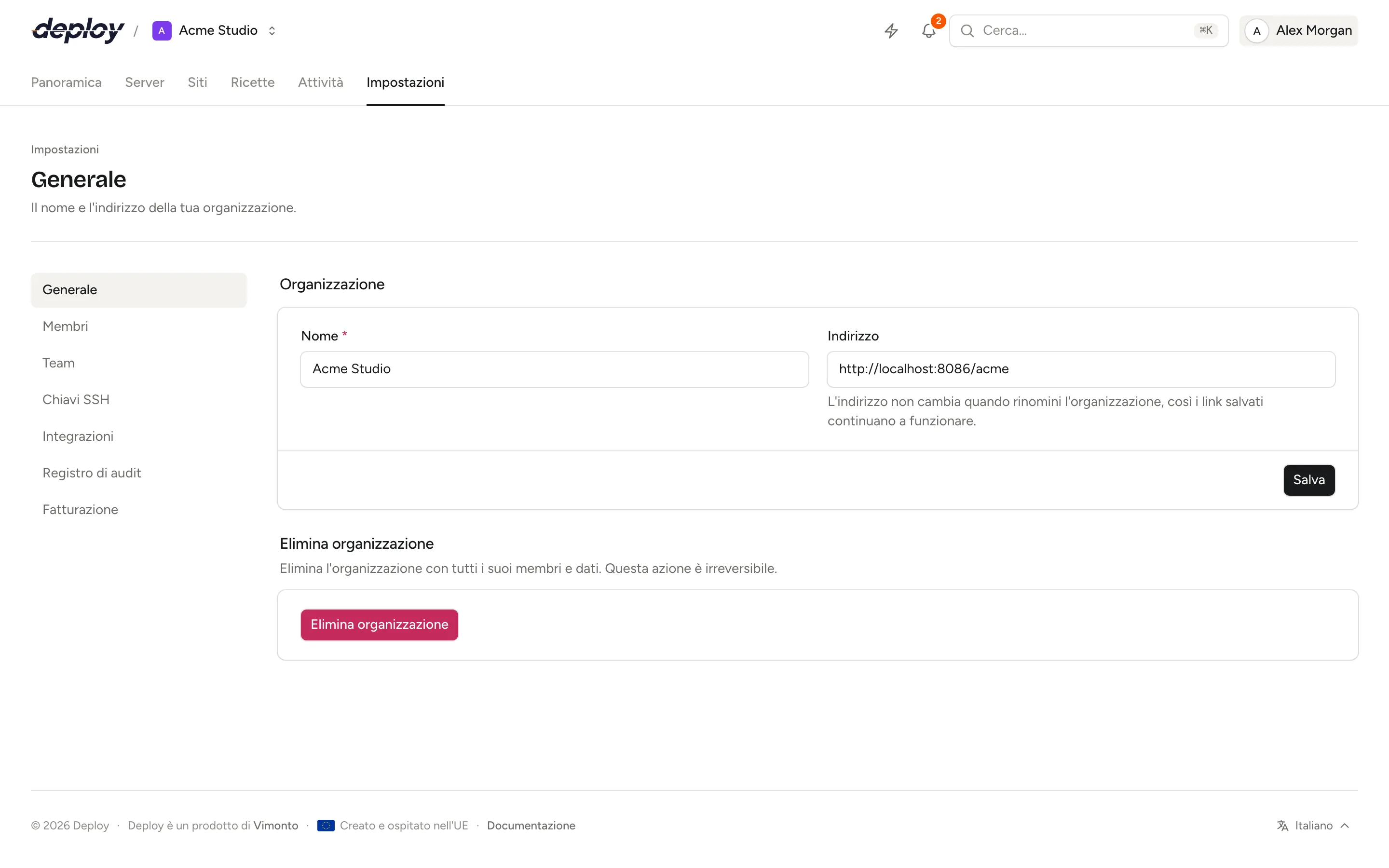
Task: Open Chiavi SSH settings section
Action: click(139, 400)
